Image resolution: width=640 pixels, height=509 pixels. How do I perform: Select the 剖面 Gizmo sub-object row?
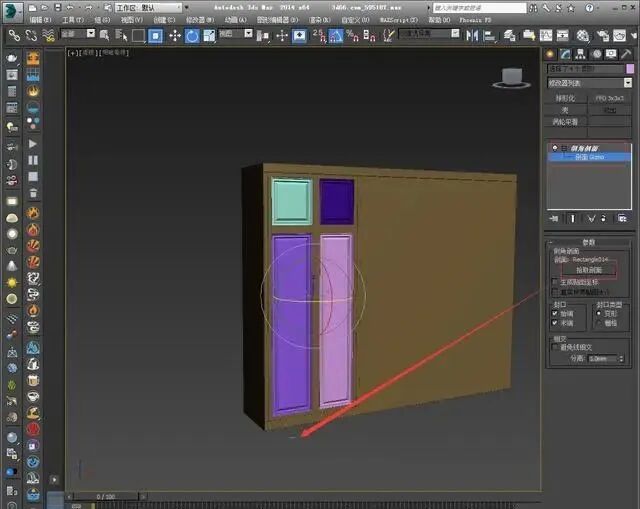(589, 157)
